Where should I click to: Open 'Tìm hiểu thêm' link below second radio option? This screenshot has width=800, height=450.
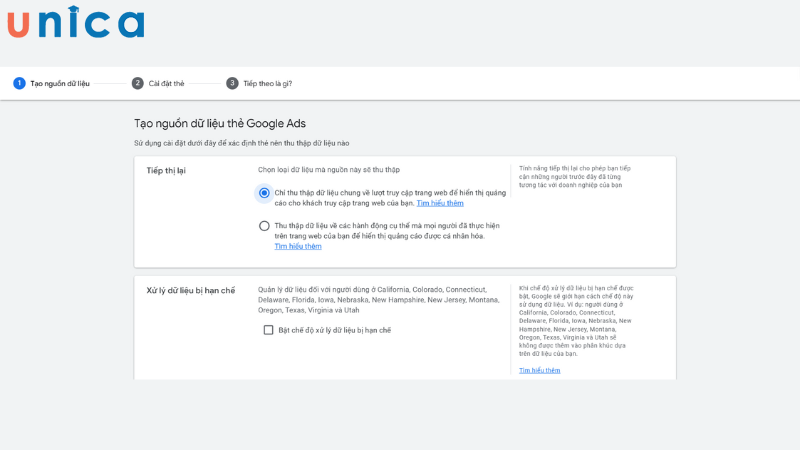(x=298, y=246)
